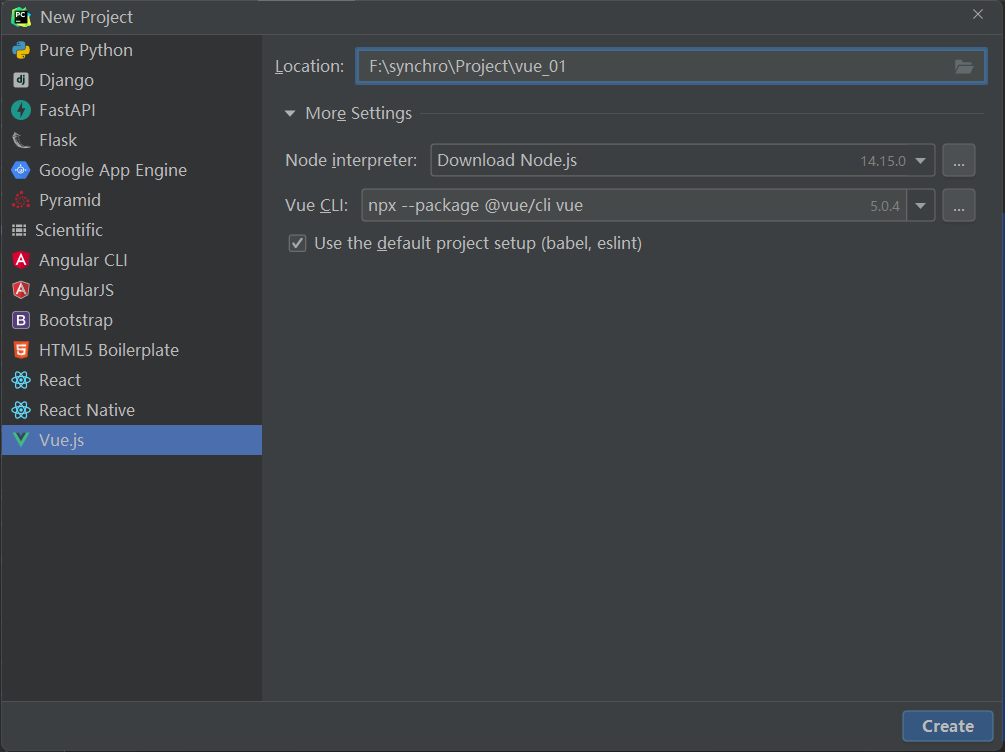Click the Vue CLI label
Viewport: 1005px width, 752px height.
click(x=317, y=205)
